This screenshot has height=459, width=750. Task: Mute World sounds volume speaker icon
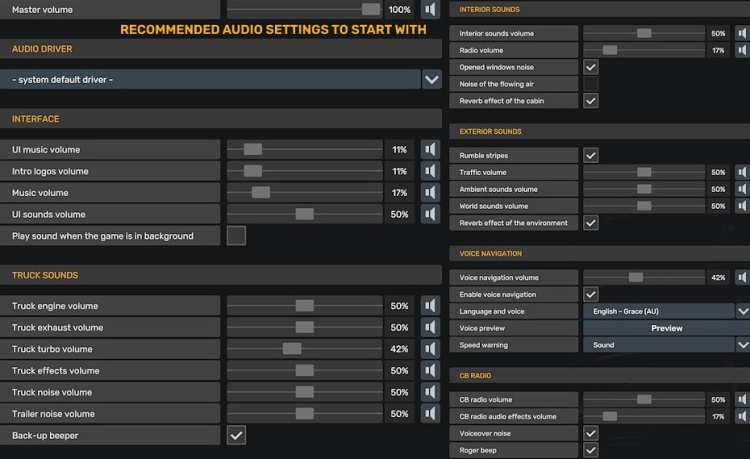point(742,206)
